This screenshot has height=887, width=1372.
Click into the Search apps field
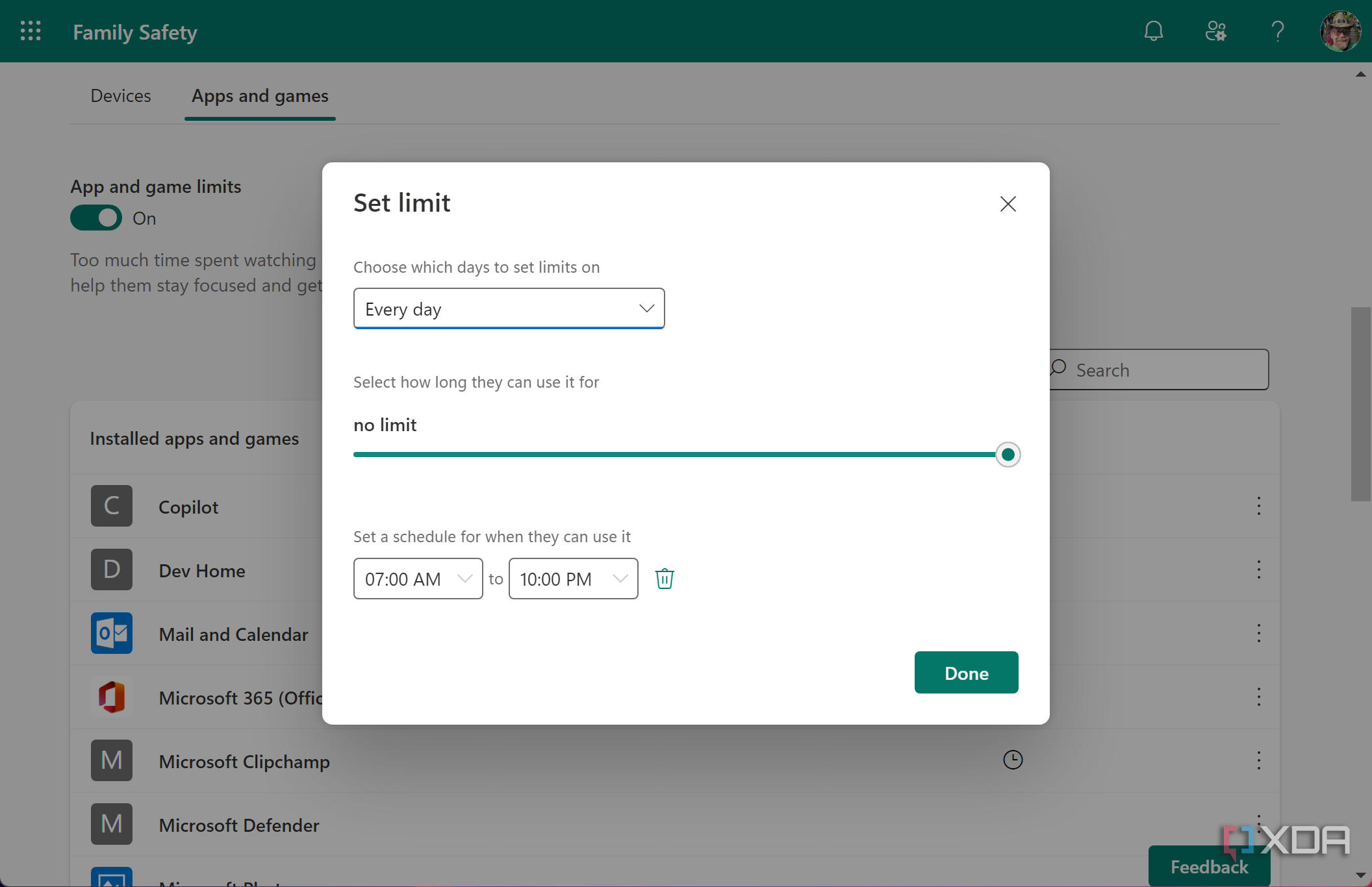click(1159, 369)
